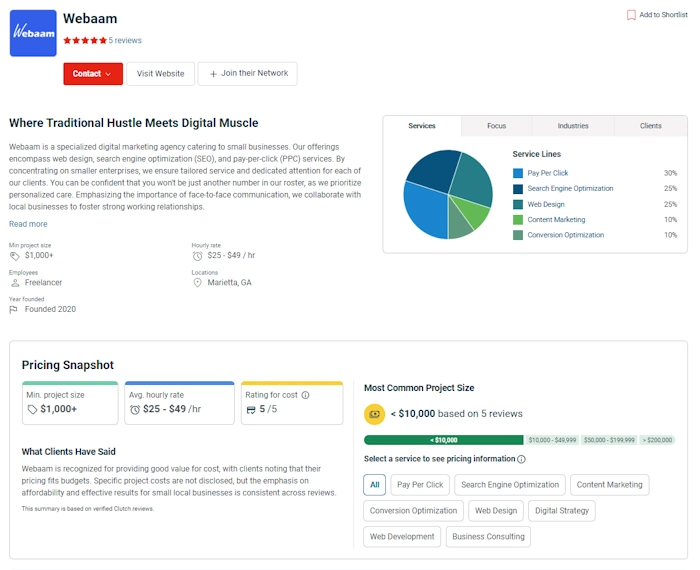Screen dimensions: 700x570
Task: Click the service lines pie chart
Action: click(448, 194)
